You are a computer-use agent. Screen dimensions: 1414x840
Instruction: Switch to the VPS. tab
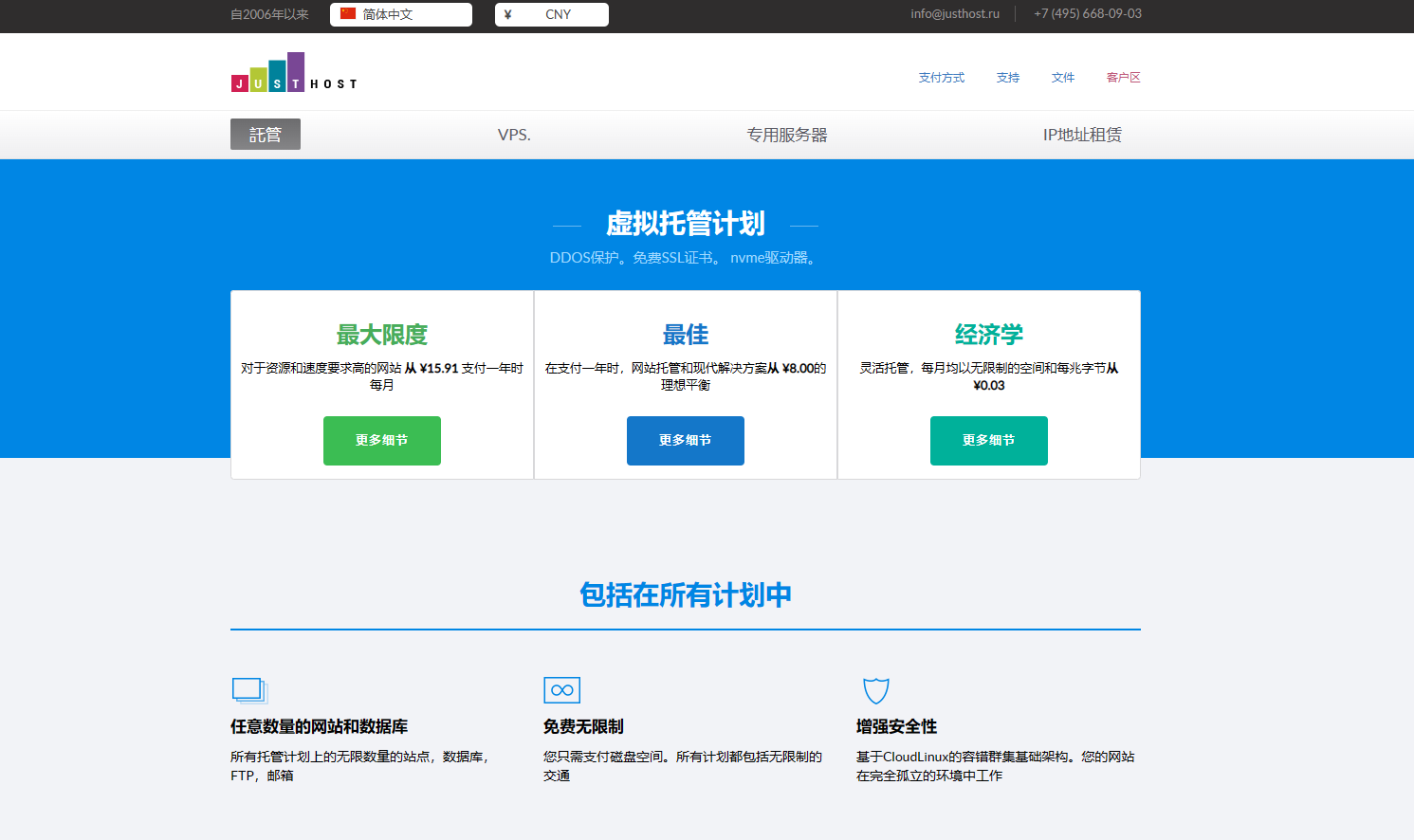coord(514,135)
